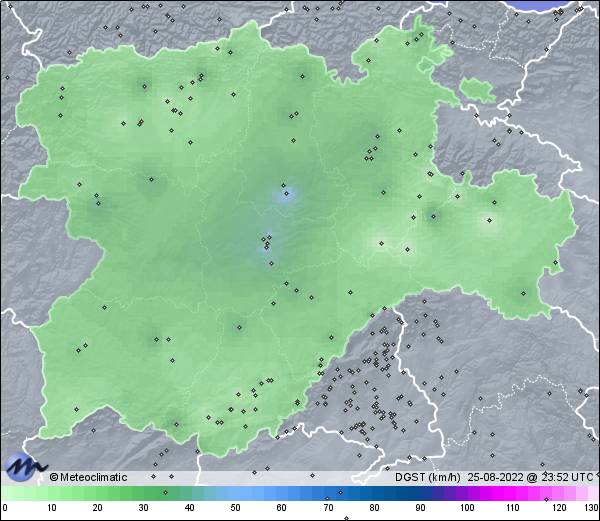The image size is (600, 521).
Task: Click the scale value 0
Action: tap(5, 508)
